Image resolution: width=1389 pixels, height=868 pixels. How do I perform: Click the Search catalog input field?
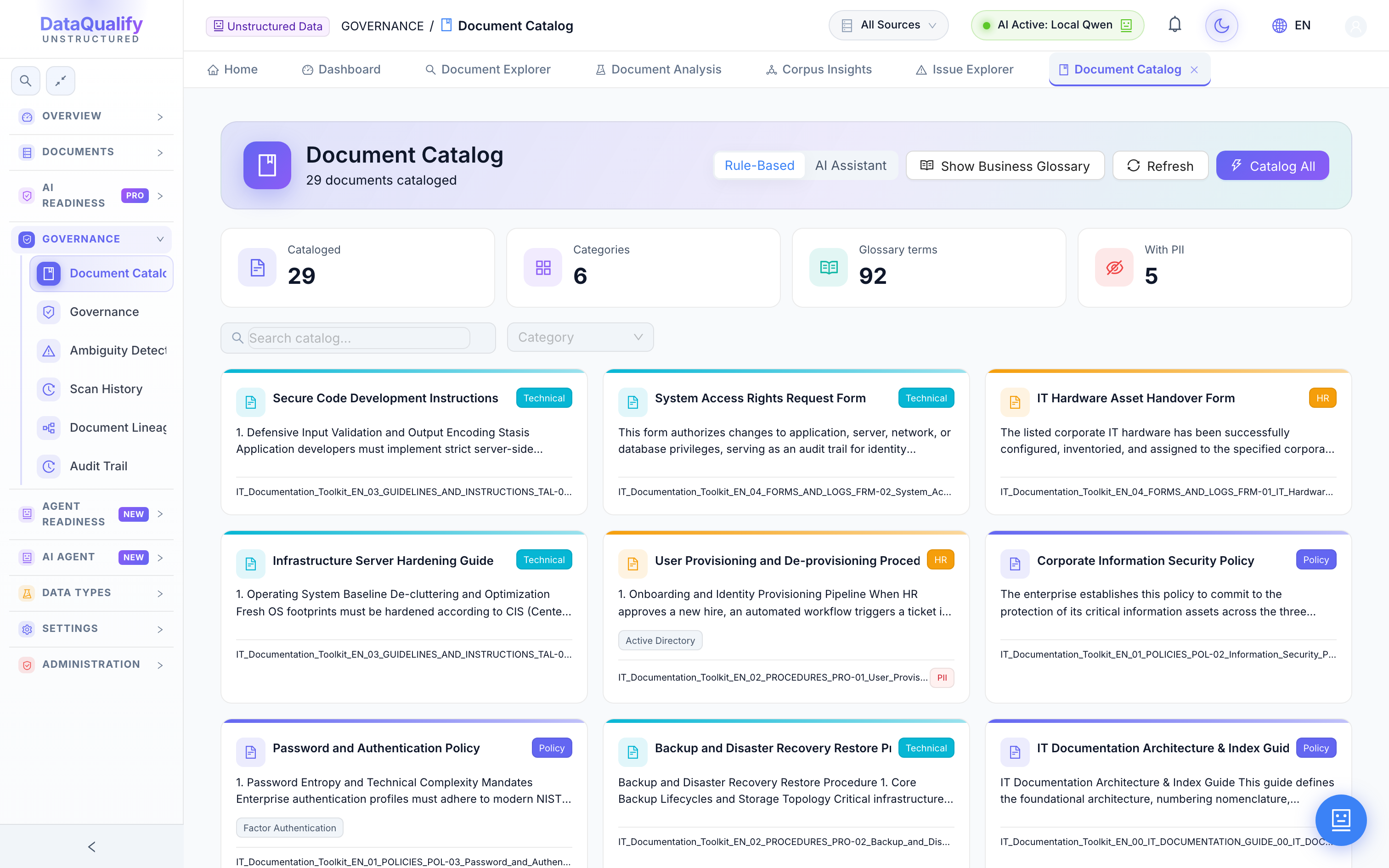358,338
